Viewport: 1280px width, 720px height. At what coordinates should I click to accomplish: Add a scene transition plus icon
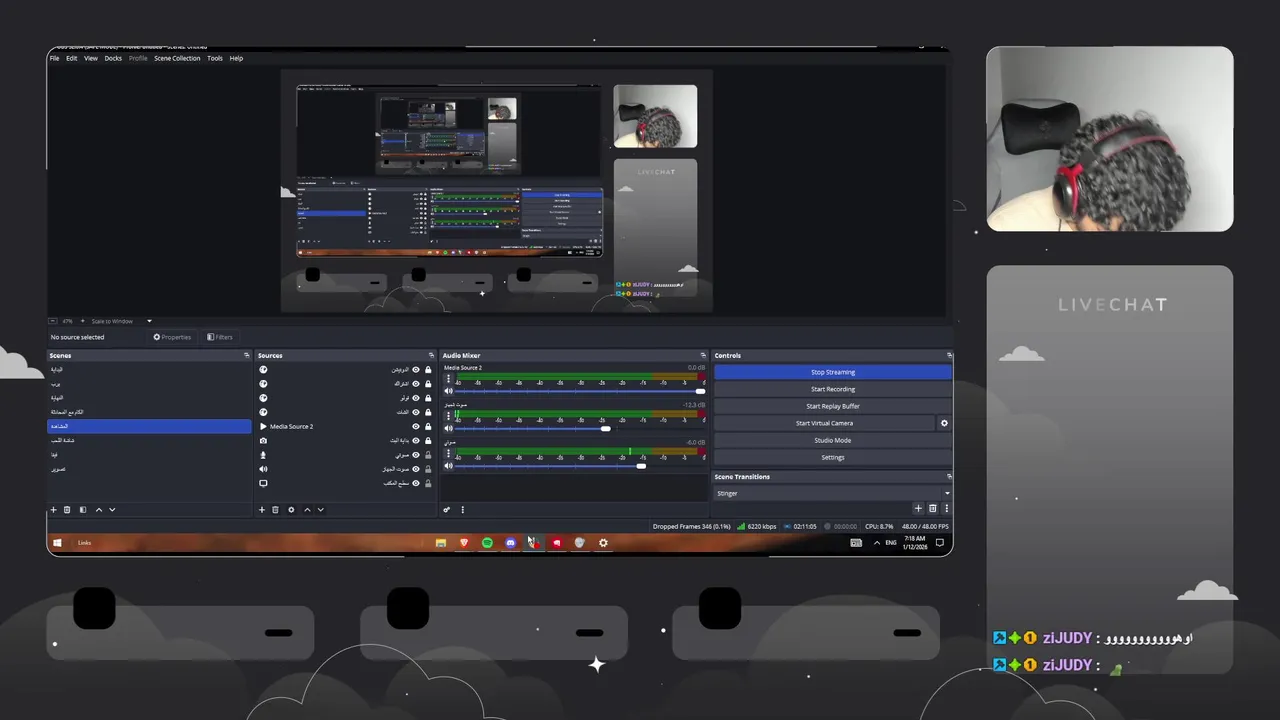919,508
